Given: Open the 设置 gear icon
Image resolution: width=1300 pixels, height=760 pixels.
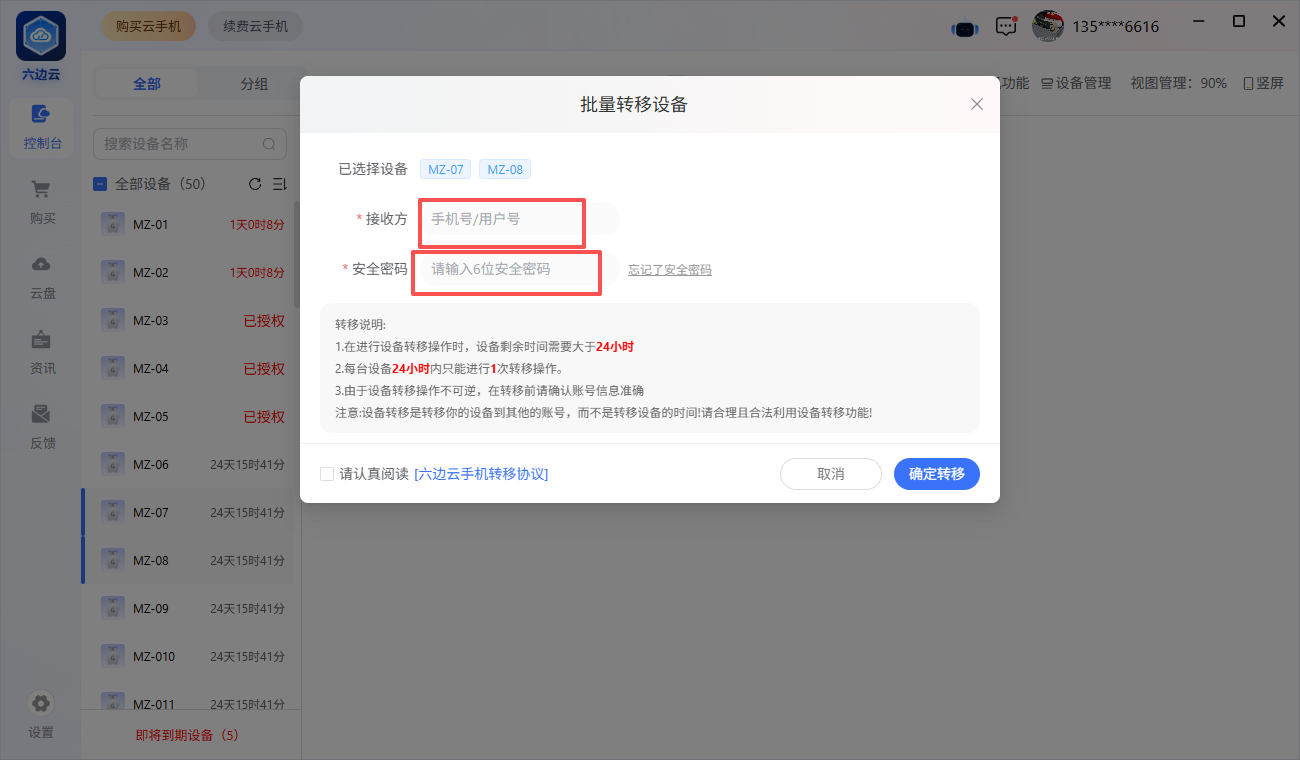Looking at the screenshot, I should click(x=41, y=703).
